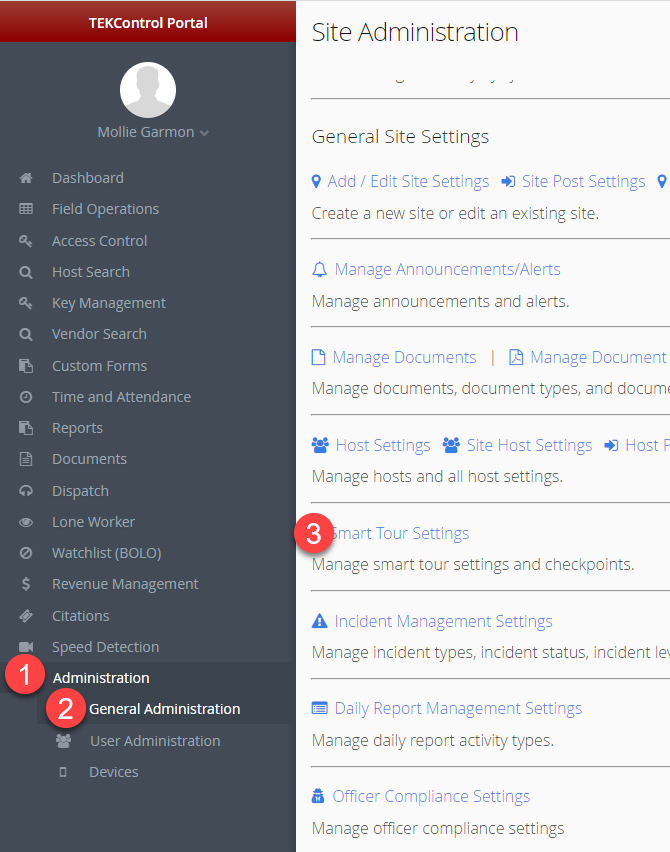Image resolution: width=670 pixels, height=852 pixels.
Task: Click the Officer Compliance Settings officer icon
Action: (x=318, y=797)
